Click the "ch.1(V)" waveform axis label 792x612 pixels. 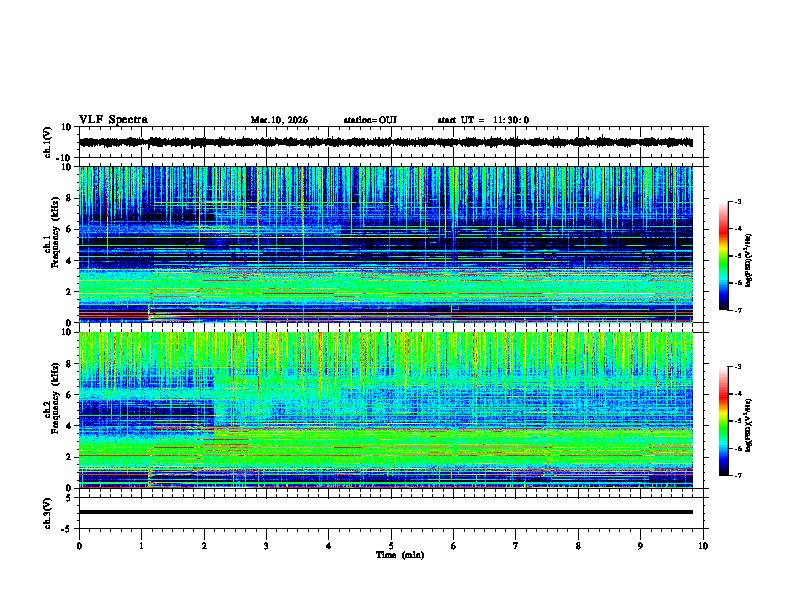48,142
